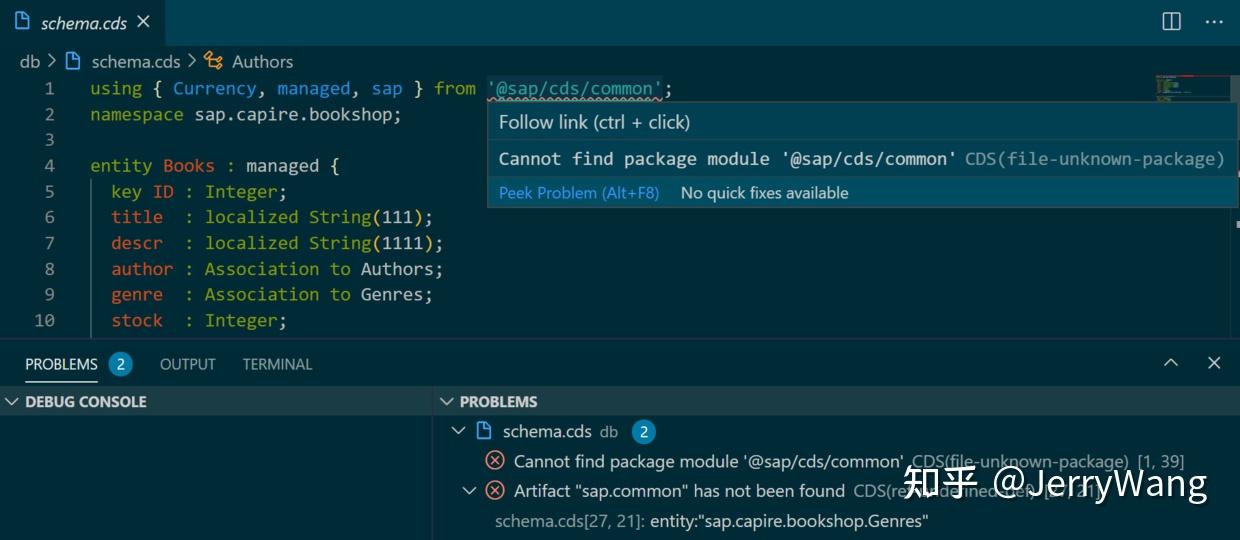Click the db folder in breadcrumb

pos(30,61)
